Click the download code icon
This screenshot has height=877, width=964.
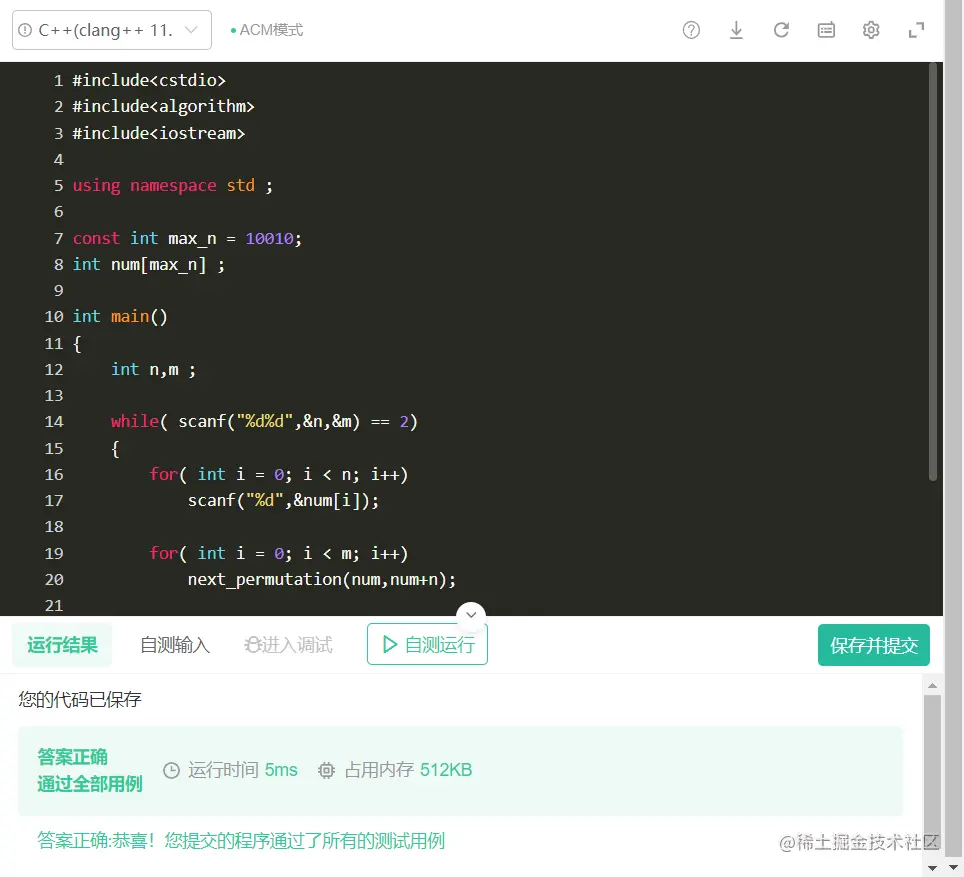pyautogui.click(x=736, y=30)
